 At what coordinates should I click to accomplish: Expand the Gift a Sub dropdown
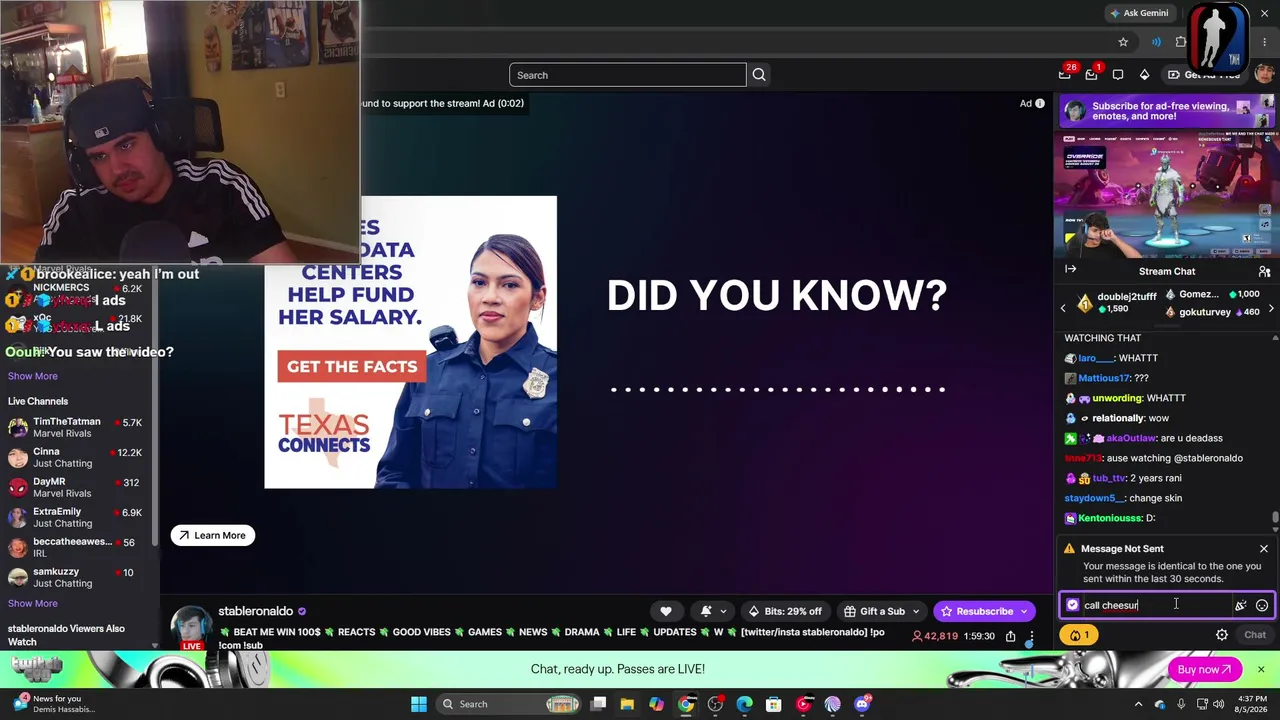click(x=880, y=611)
